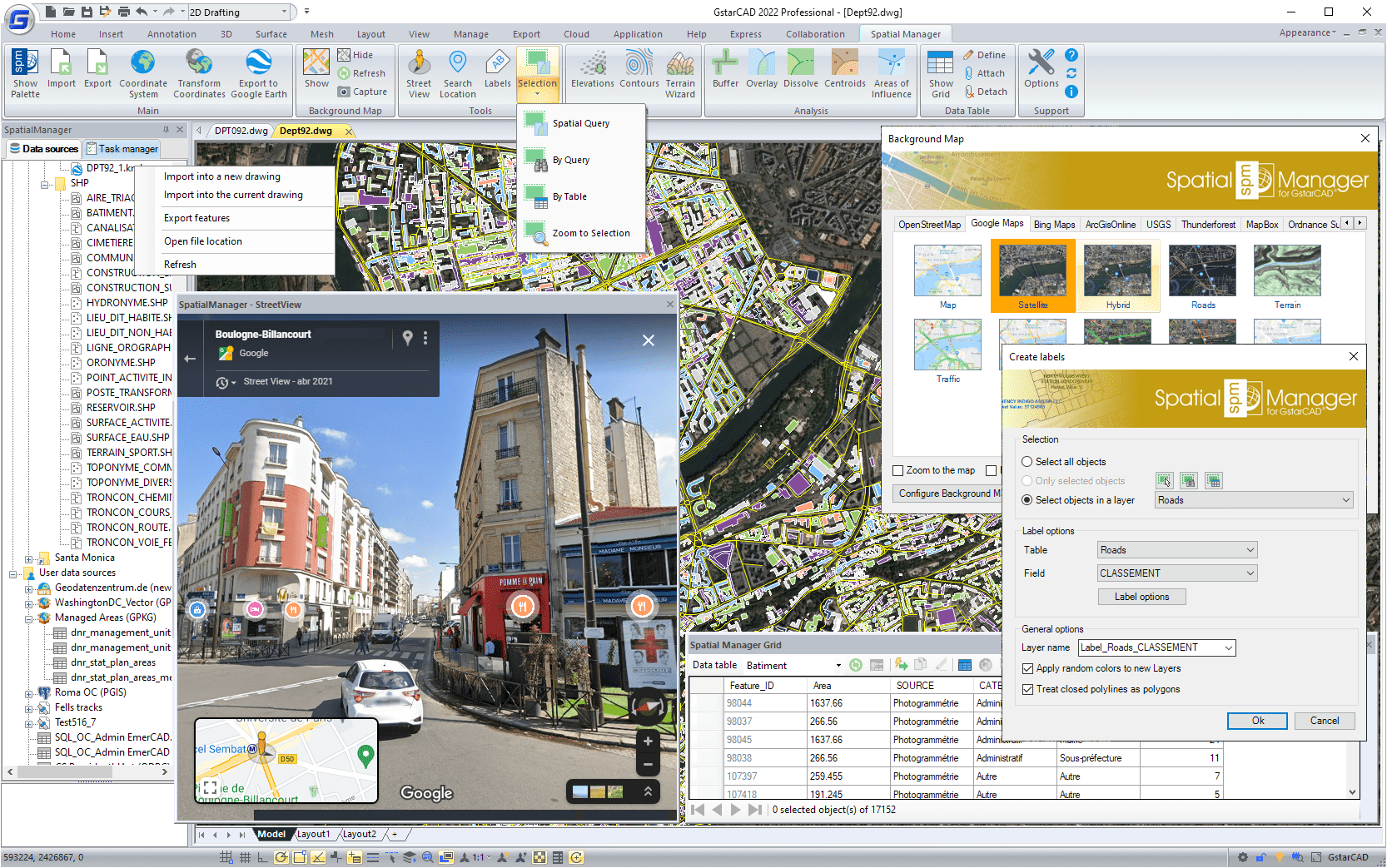
Task: Open the Field dropdown showing CLASSEMENT
Action: point(1177,573)
